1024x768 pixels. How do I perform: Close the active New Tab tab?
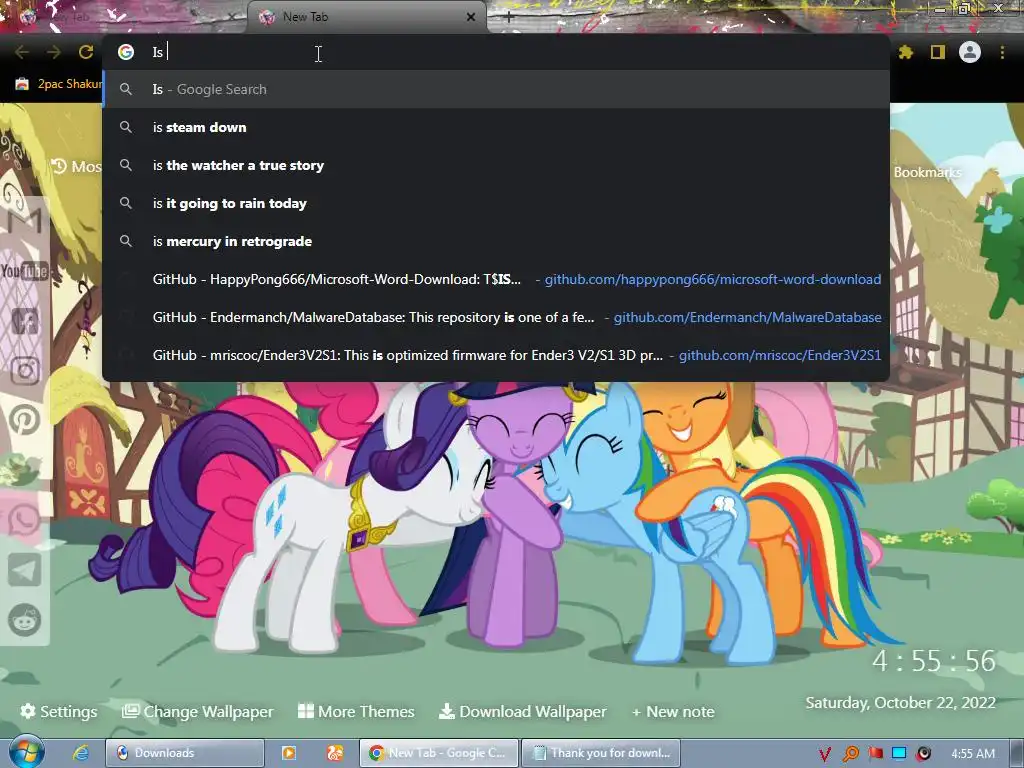(x=470, y=17)
